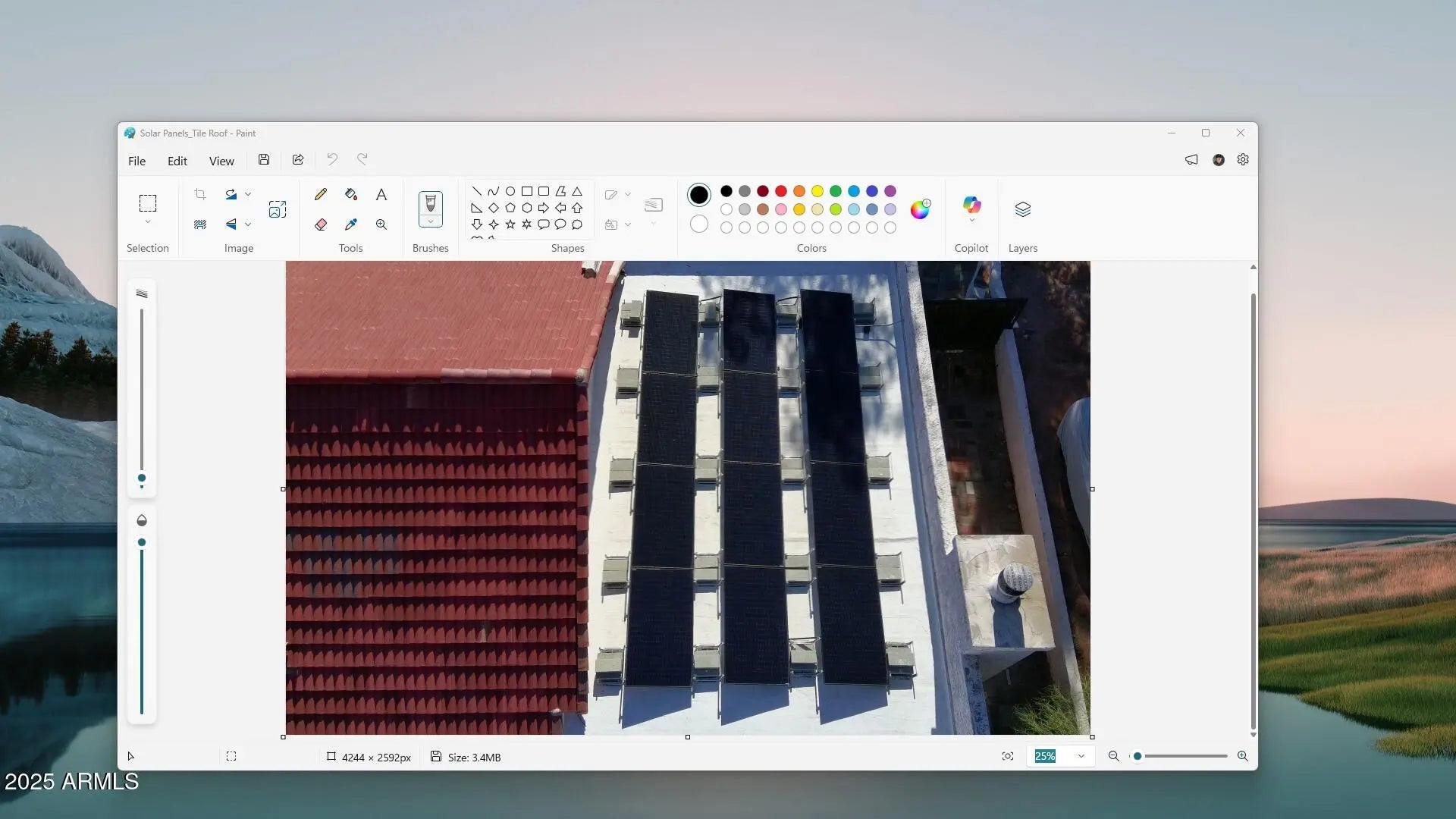Select the primary black color circle
Viewport: 1456px width, 819px height.
click(699, 195)
